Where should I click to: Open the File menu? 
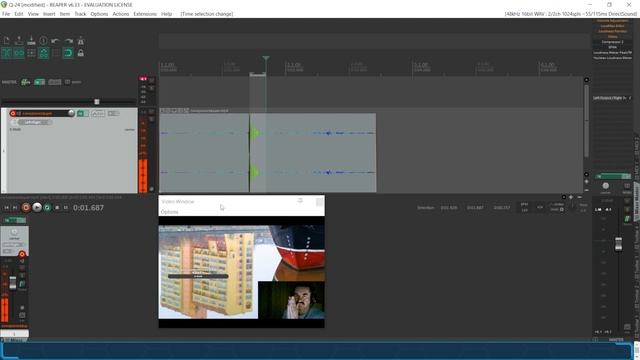[x=6, y=14]
